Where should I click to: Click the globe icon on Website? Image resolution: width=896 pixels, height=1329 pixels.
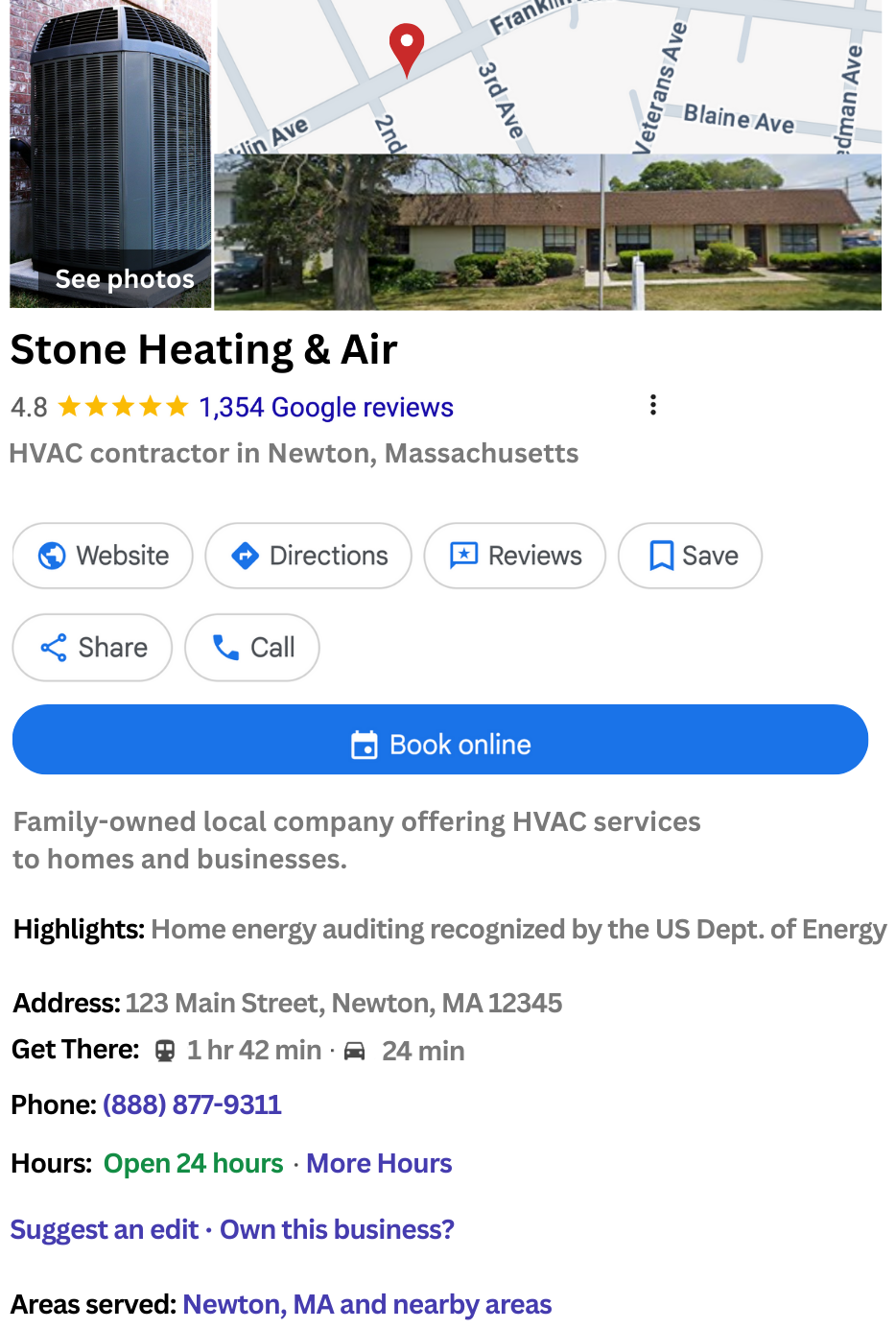(52, 556)
